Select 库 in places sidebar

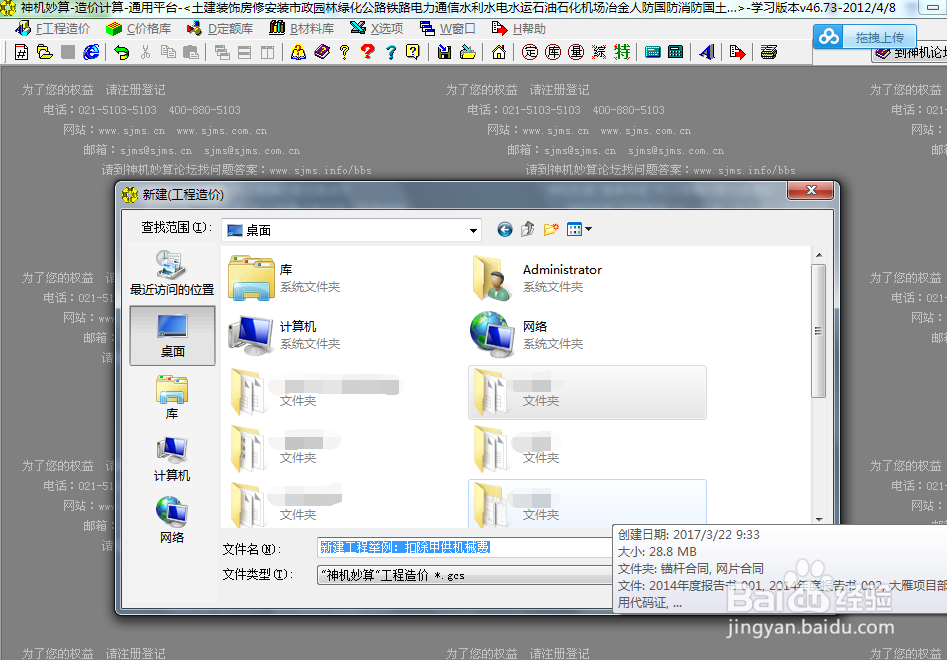coord(172,397)
